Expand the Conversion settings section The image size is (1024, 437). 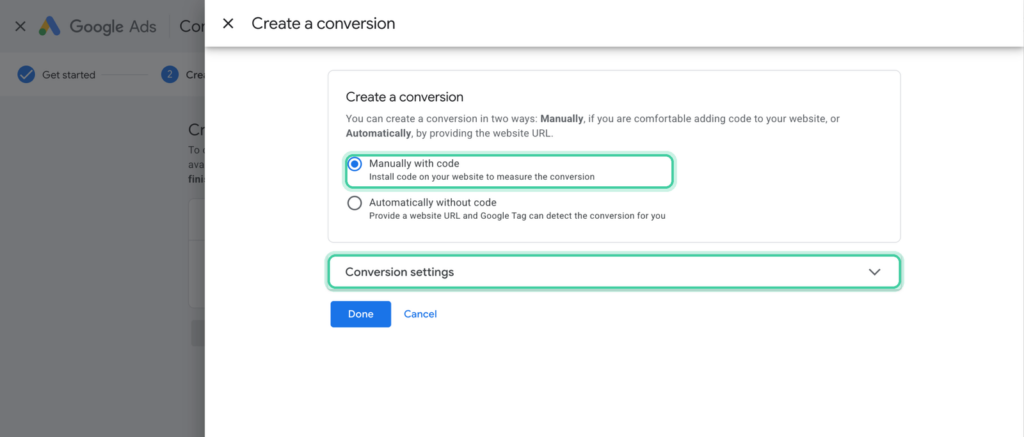[614, 272]
